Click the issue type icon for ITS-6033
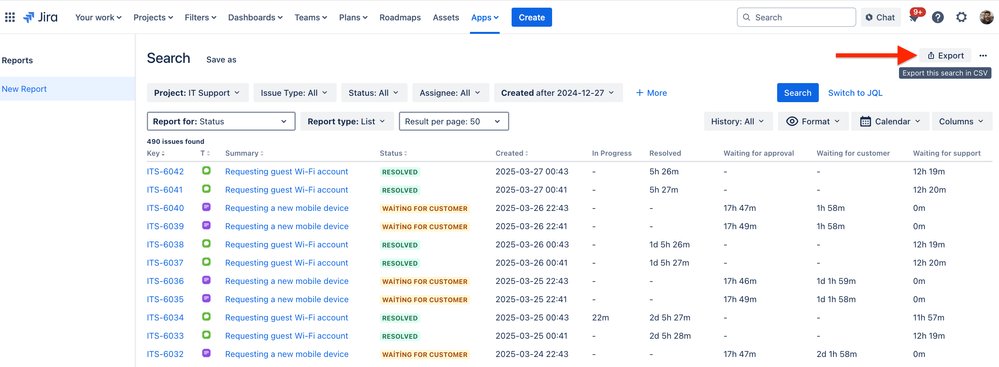The image size is (999, 367). (206, 335)
